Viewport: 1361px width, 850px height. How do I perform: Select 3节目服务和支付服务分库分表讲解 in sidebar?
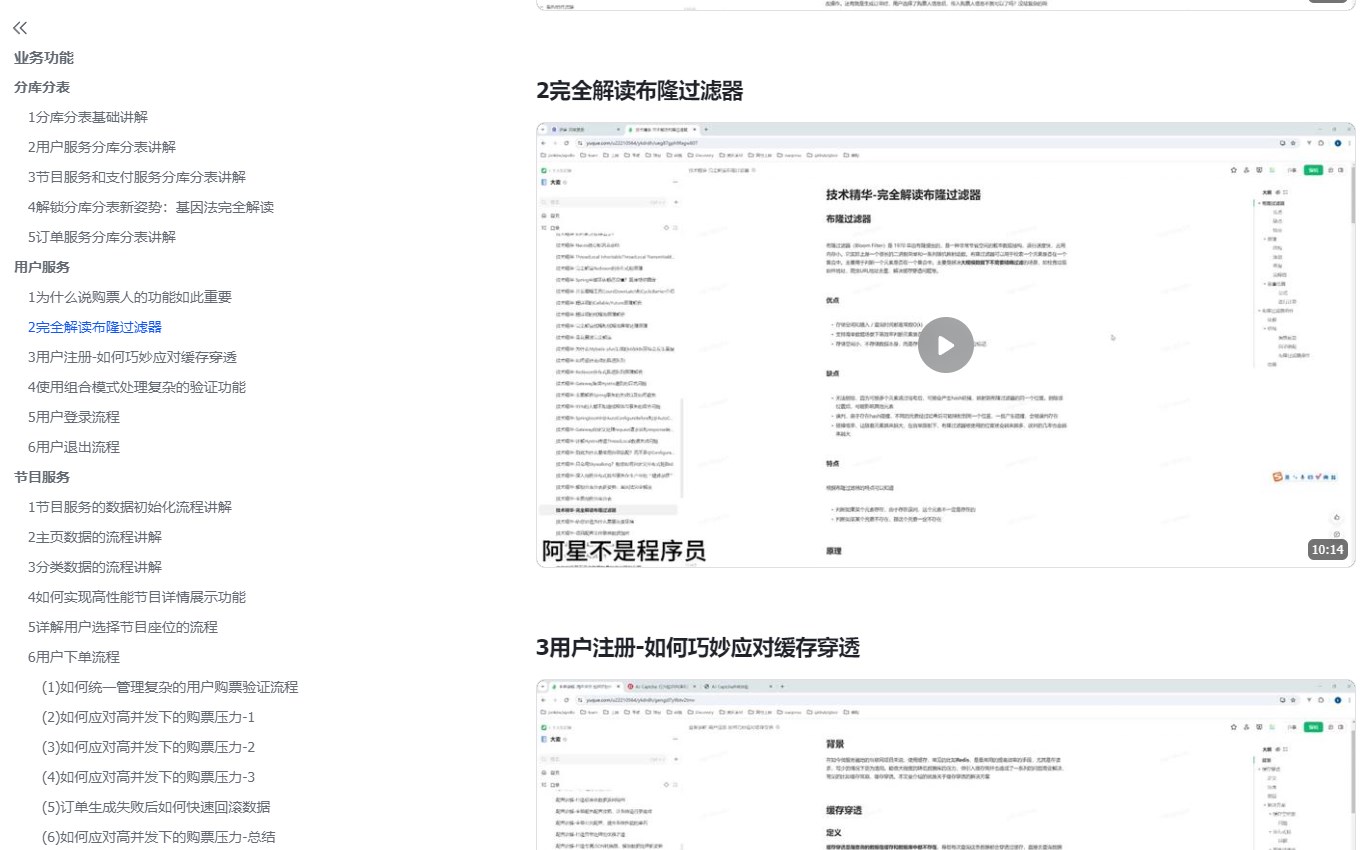(x=137, y=177)
